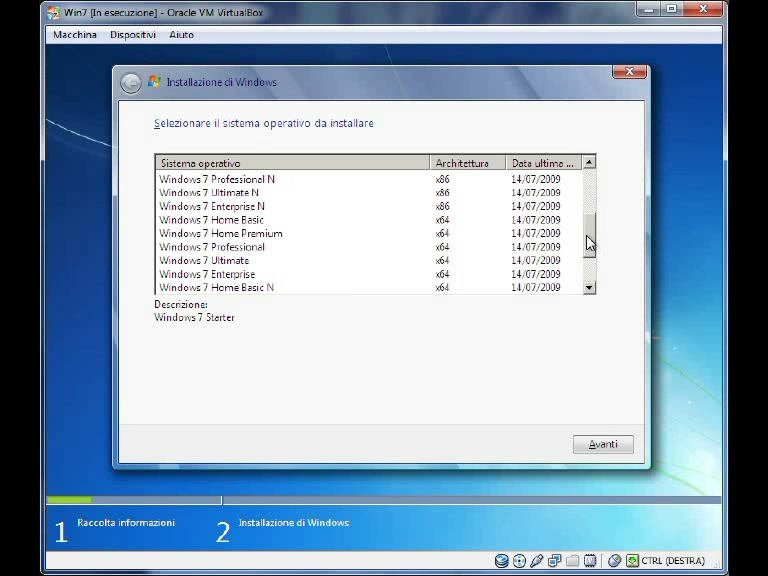Click the Windows 7 Starter description text
The width and height of the screenshot is (768, 576).
194,317
